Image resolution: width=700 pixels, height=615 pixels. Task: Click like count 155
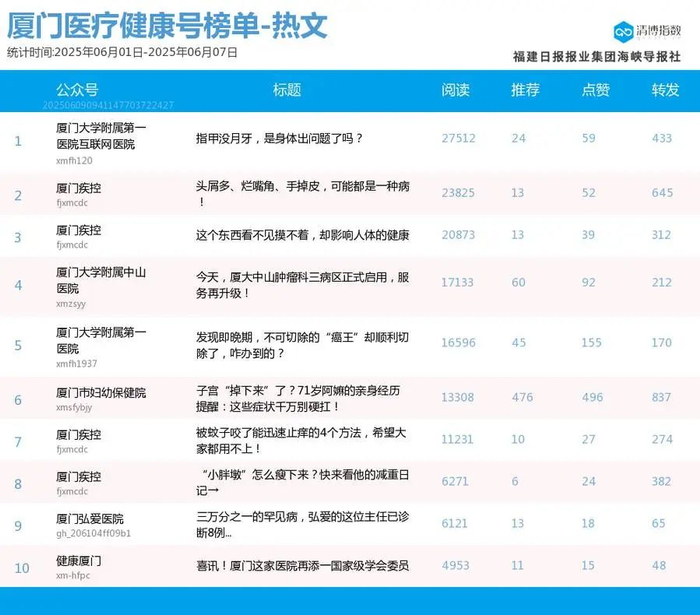tap(592, 343)
